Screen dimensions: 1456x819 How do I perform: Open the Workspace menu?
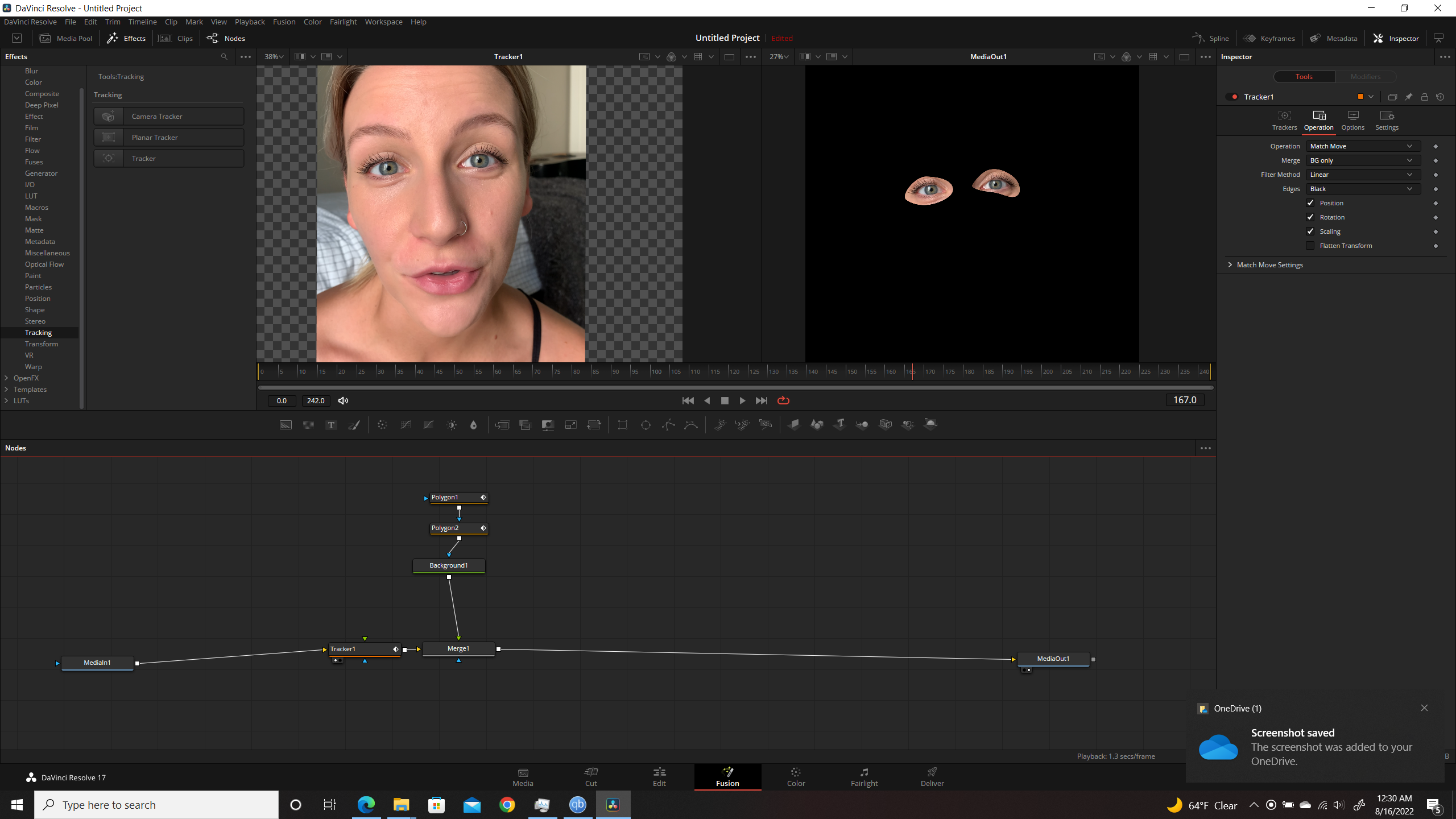[383, 22]
